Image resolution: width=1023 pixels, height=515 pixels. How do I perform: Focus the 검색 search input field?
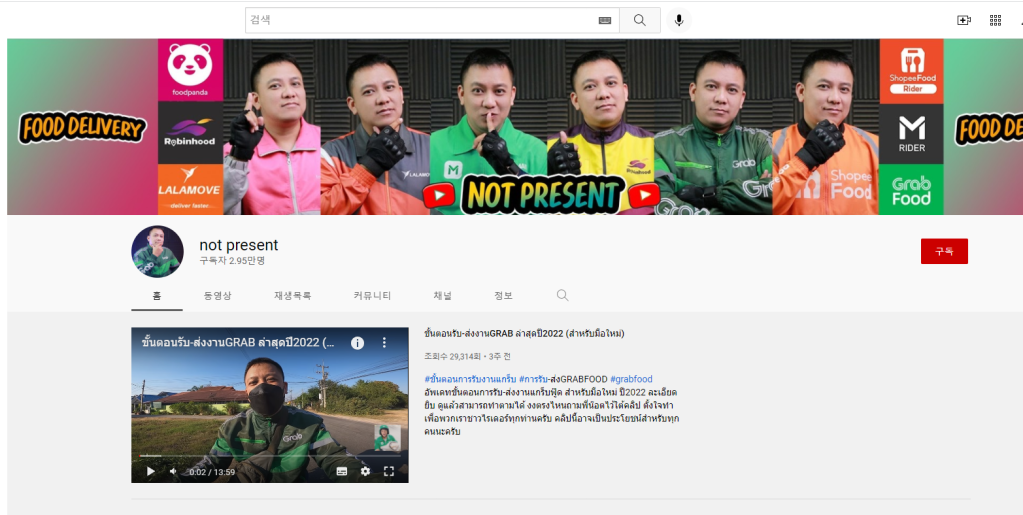point(420,20)
